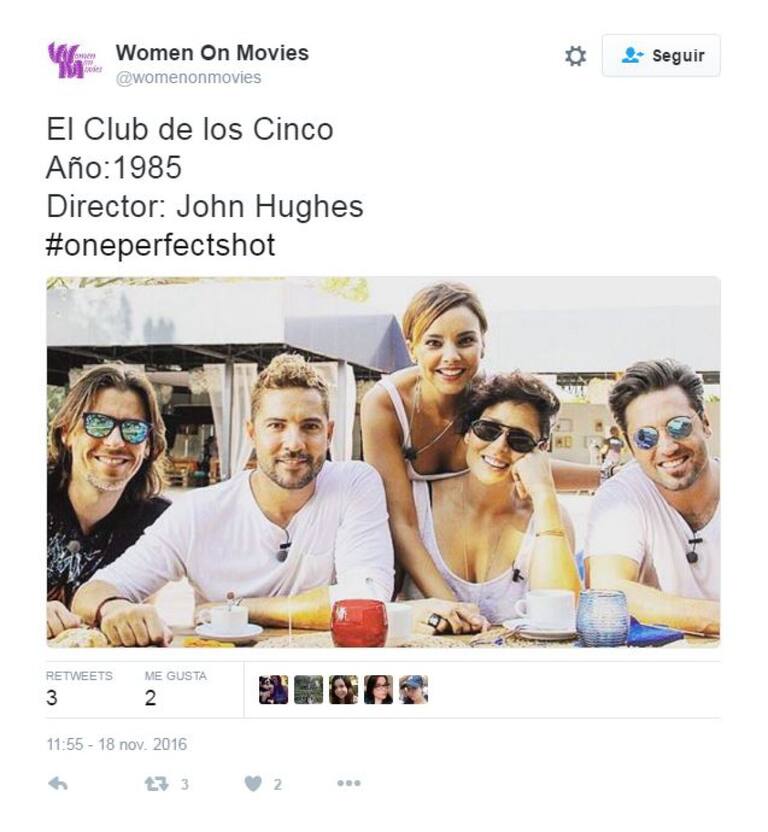Click the follow person icon on Seguir
This screenshot has height=832, width=768.
[x=632, y=55]
